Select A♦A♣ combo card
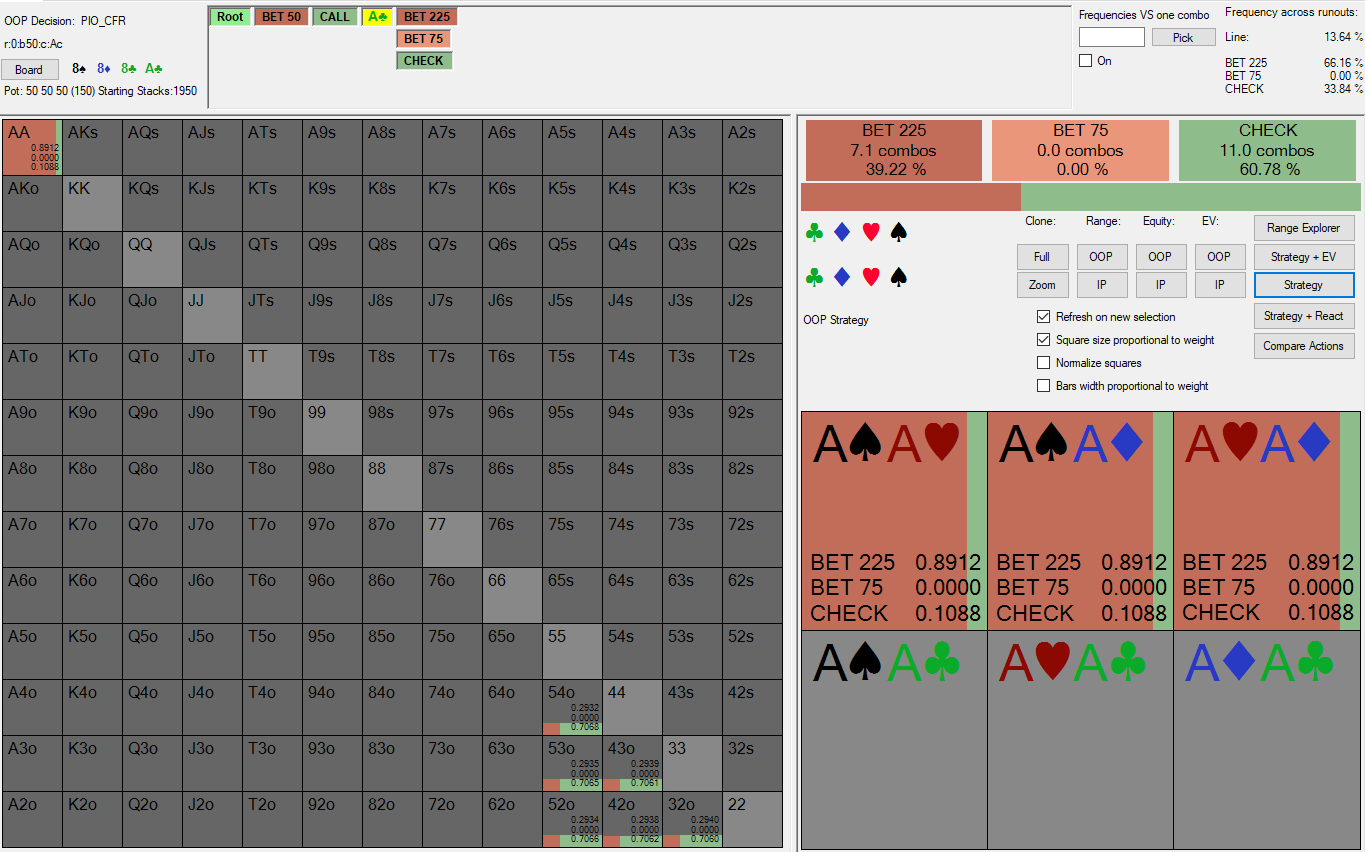 pos(1267,740)
